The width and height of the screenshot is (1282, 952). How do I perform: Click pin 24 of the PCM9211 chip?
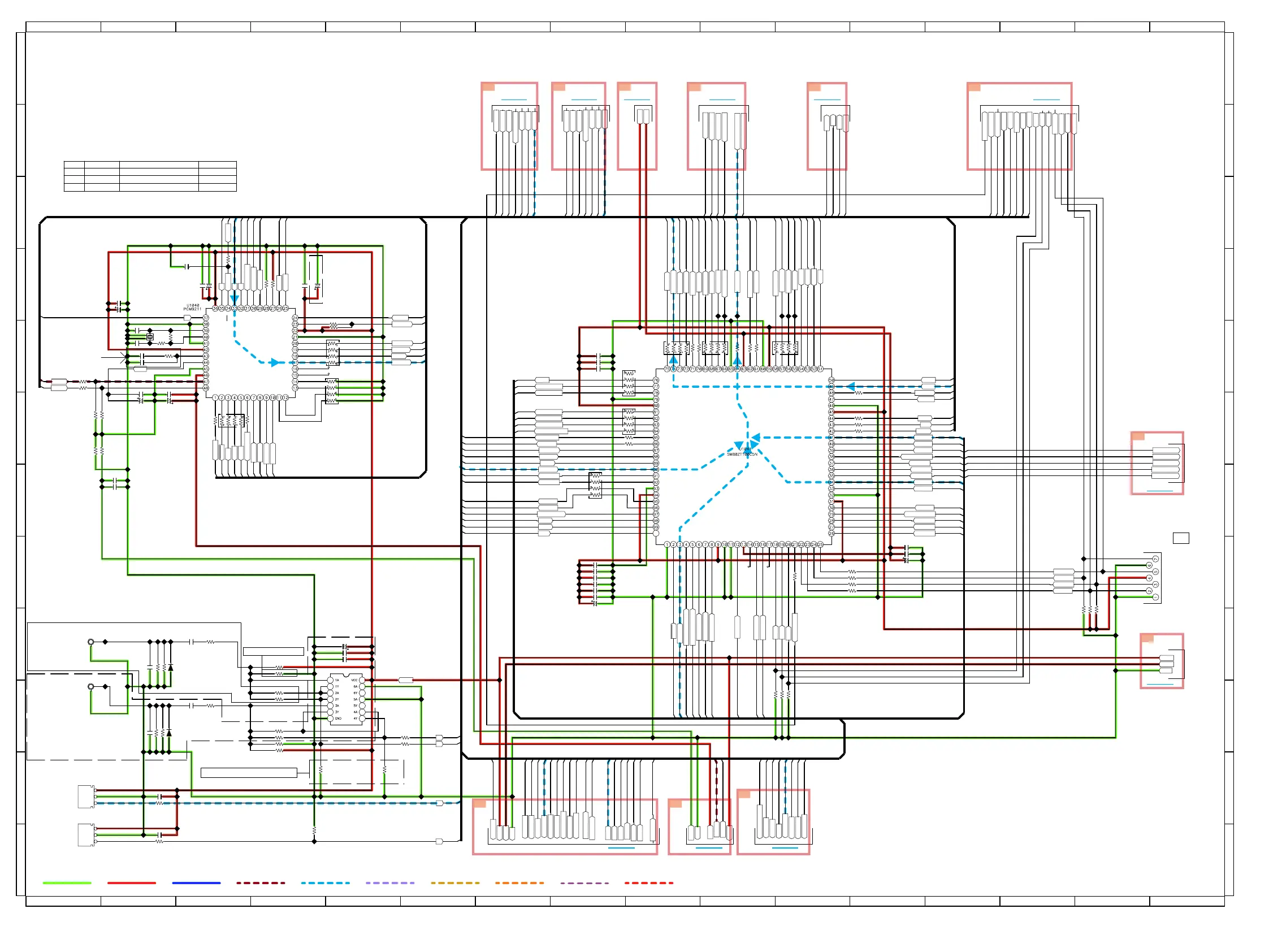[295, 318]
